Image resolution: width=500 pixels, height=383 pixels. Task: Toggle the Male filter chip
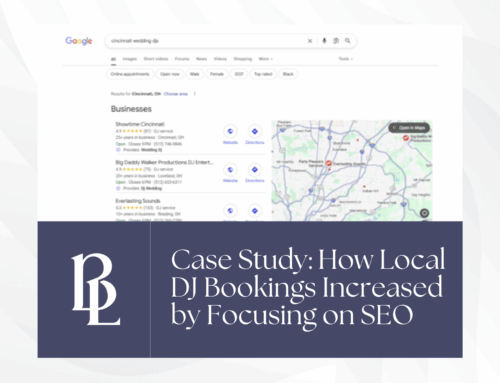tap(195, 74)
